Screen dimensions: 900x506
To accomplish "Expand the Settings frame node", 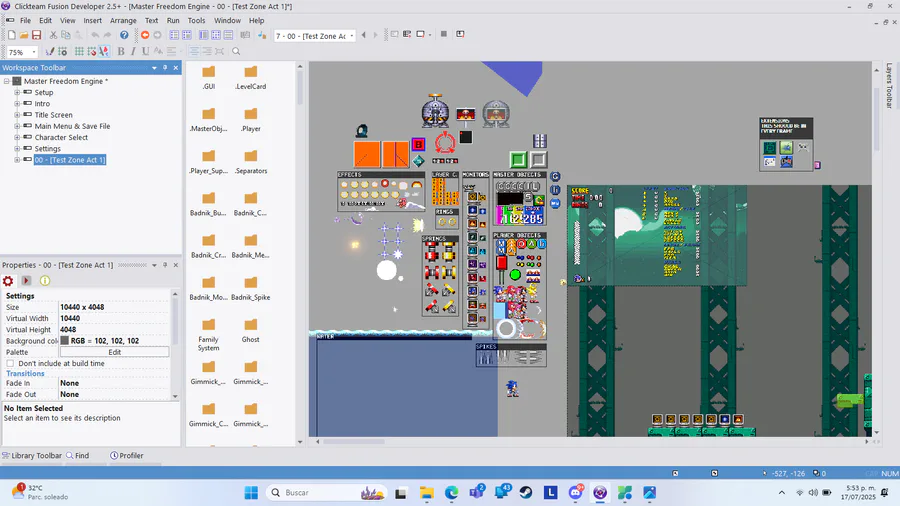I will pos(17,149).
